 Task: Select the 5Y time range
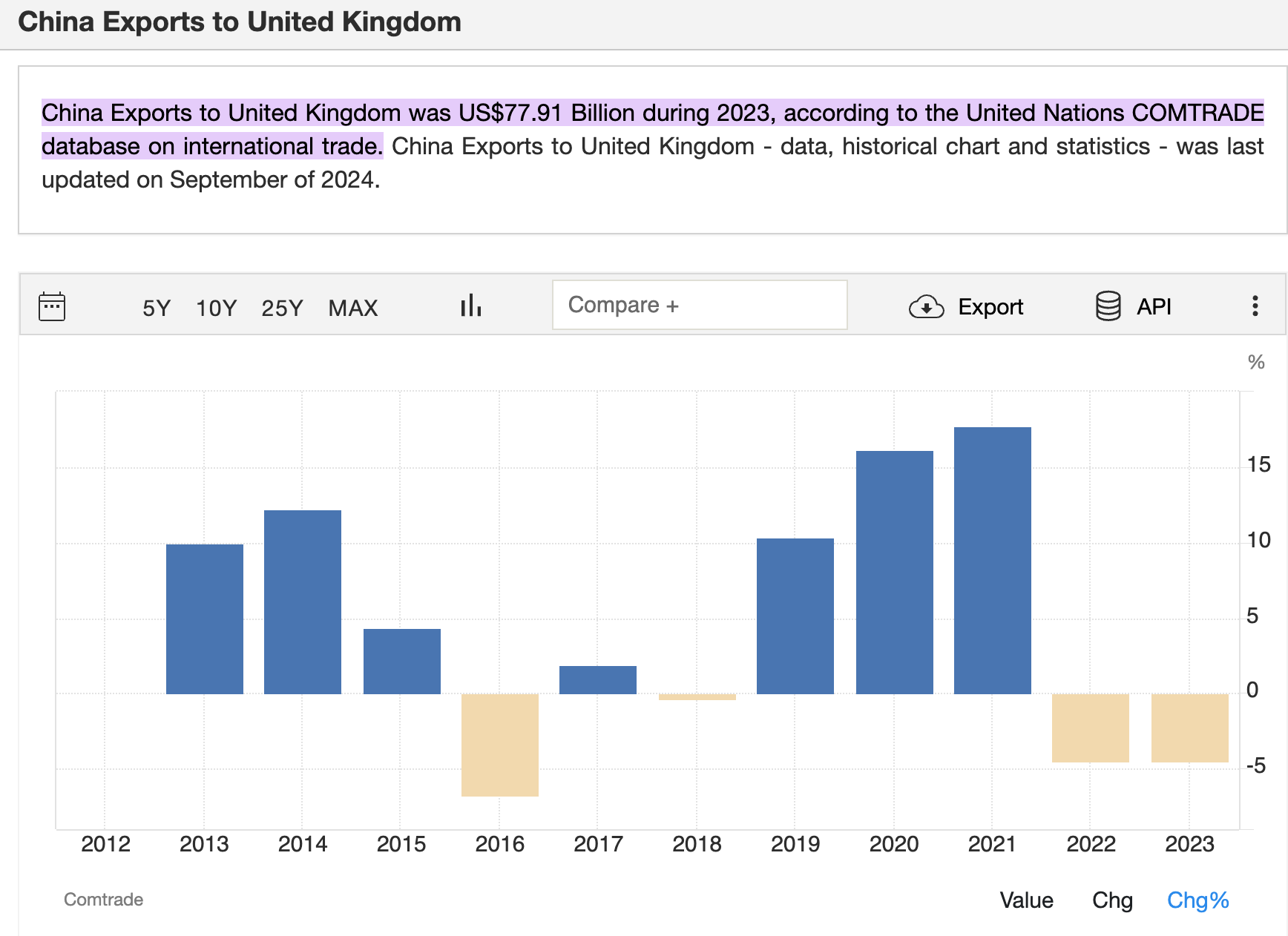(x=157, y=308)
